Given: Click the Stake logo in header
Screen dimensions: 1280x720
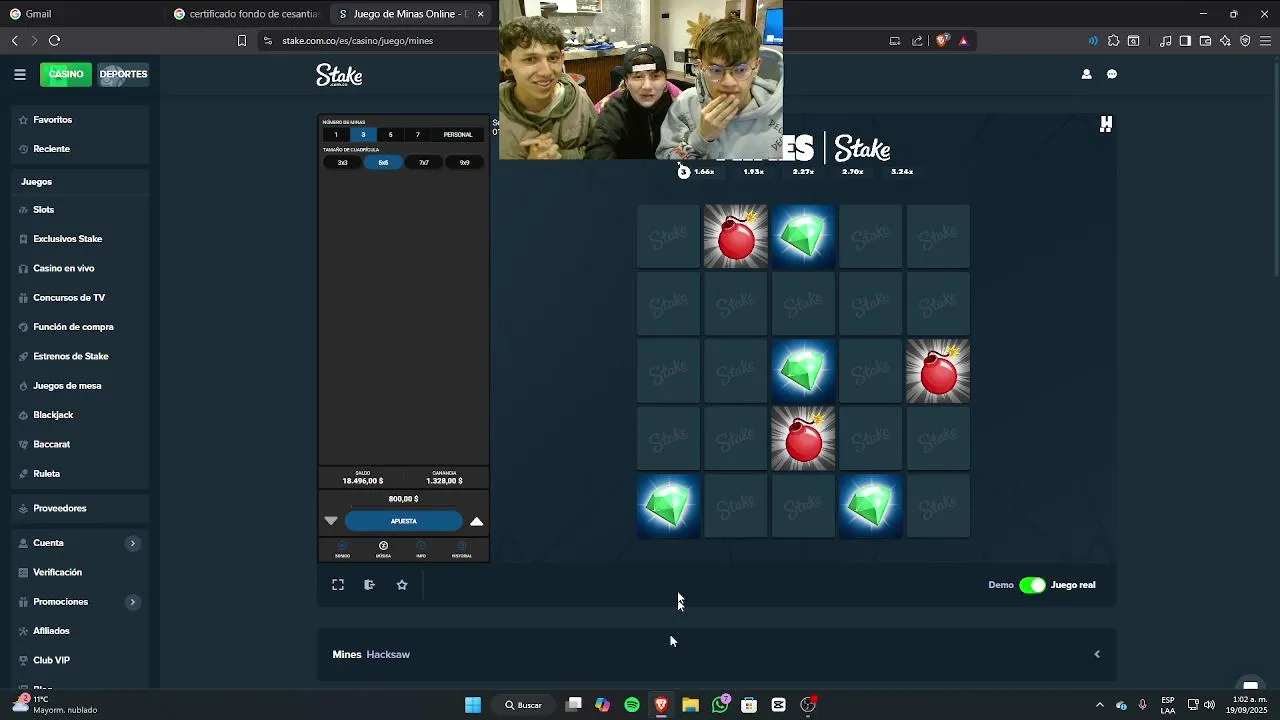Looking at the screenshot, I should (339, 75).
